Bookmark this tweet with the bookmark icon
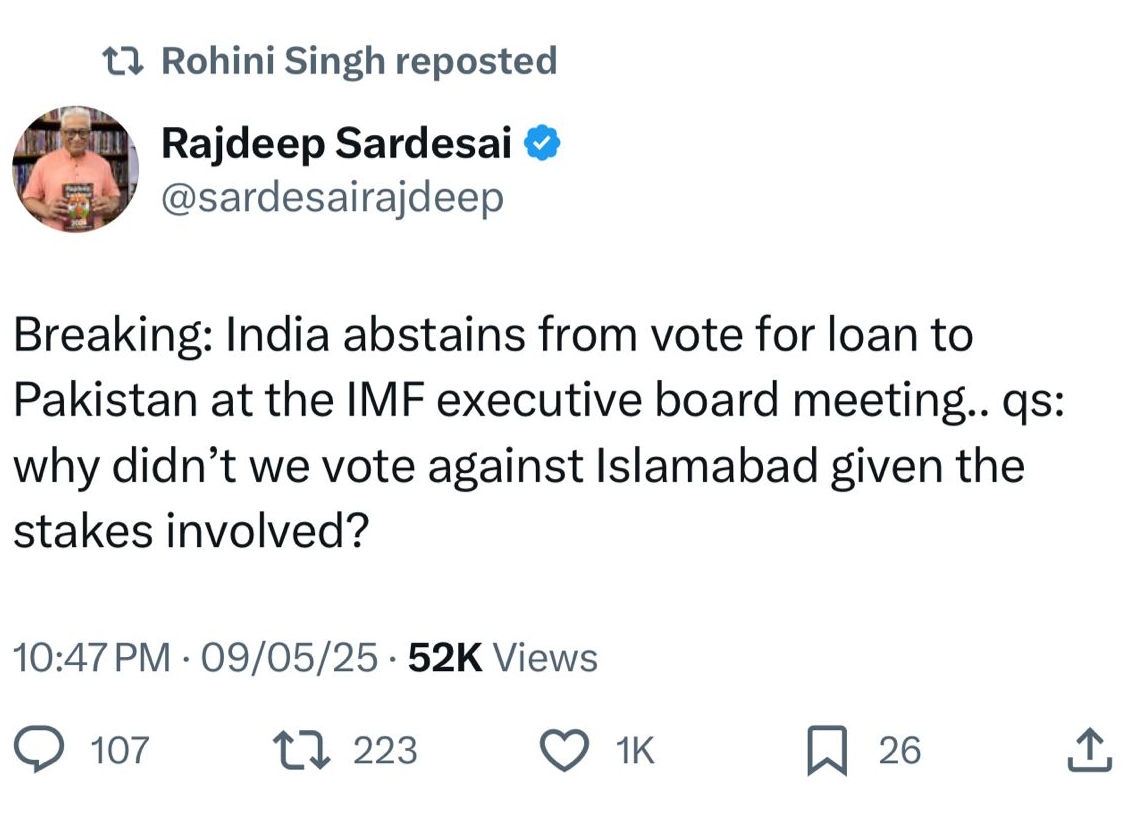This screenshot has height=827, width=1127. click(827, 751)
